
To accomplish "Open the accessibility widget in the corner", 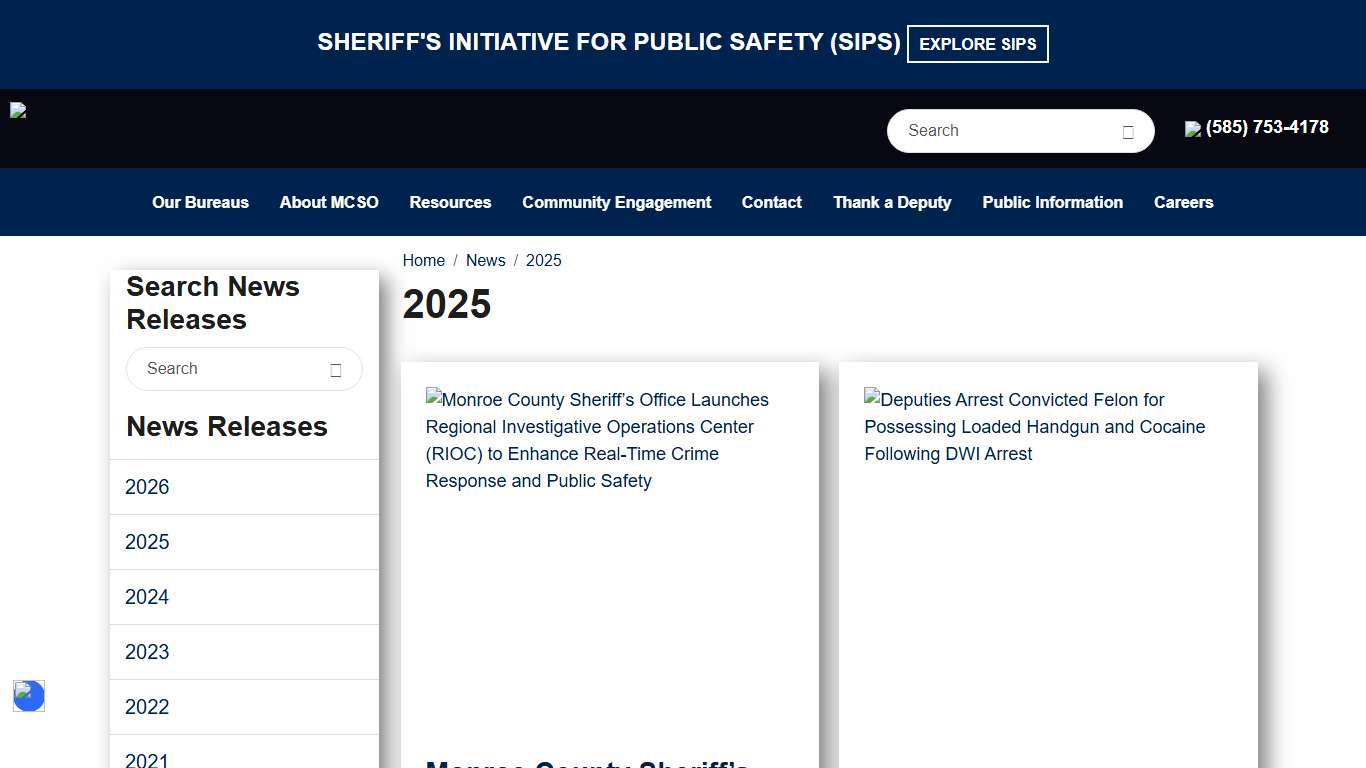I will (x=28, y=696).
